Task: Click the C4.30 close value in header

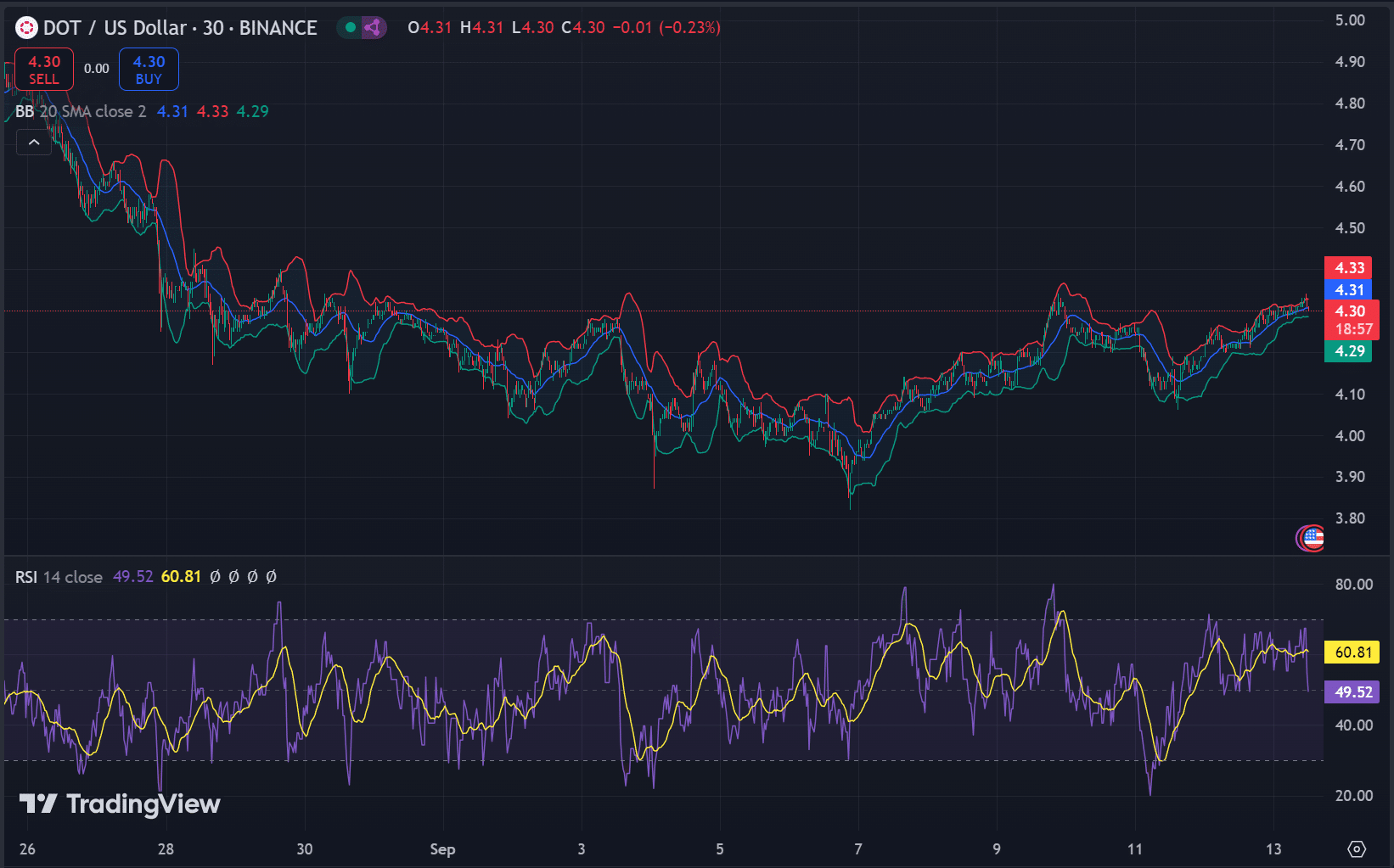Action: tap(583, 28)
